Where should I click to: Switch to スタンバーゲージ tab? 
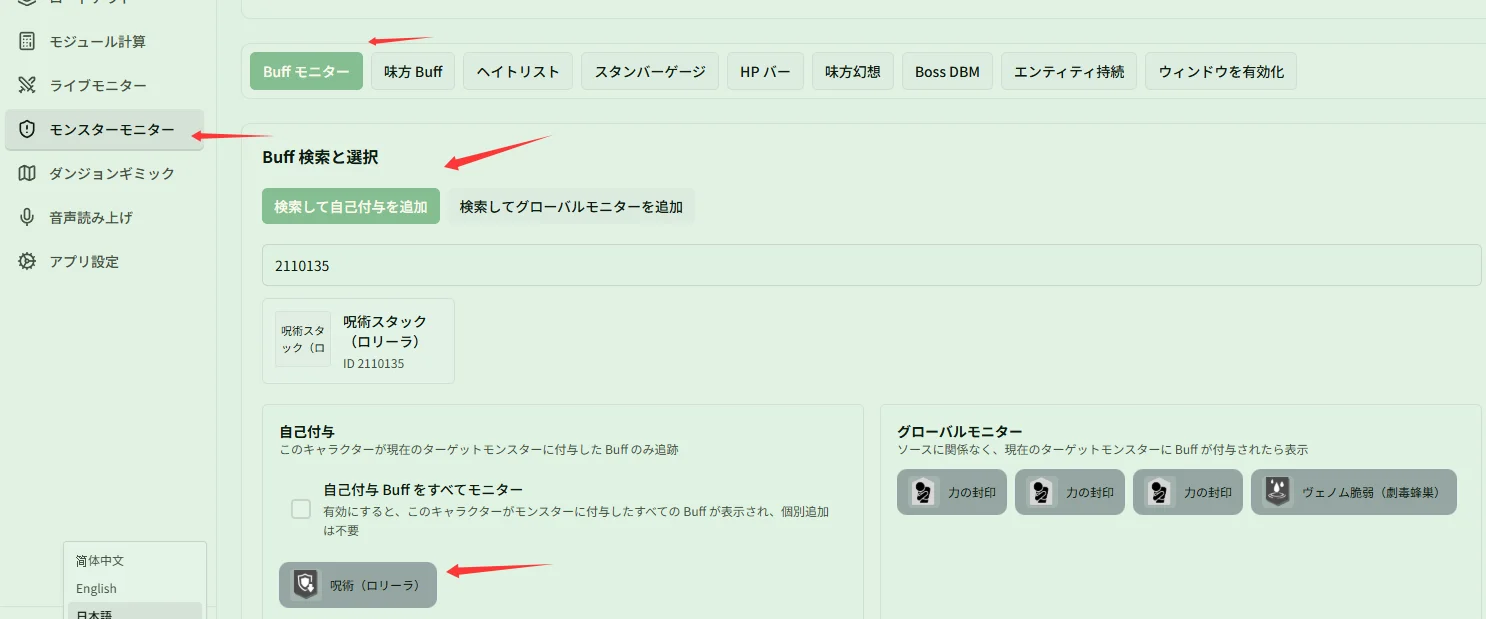point(650,72)
